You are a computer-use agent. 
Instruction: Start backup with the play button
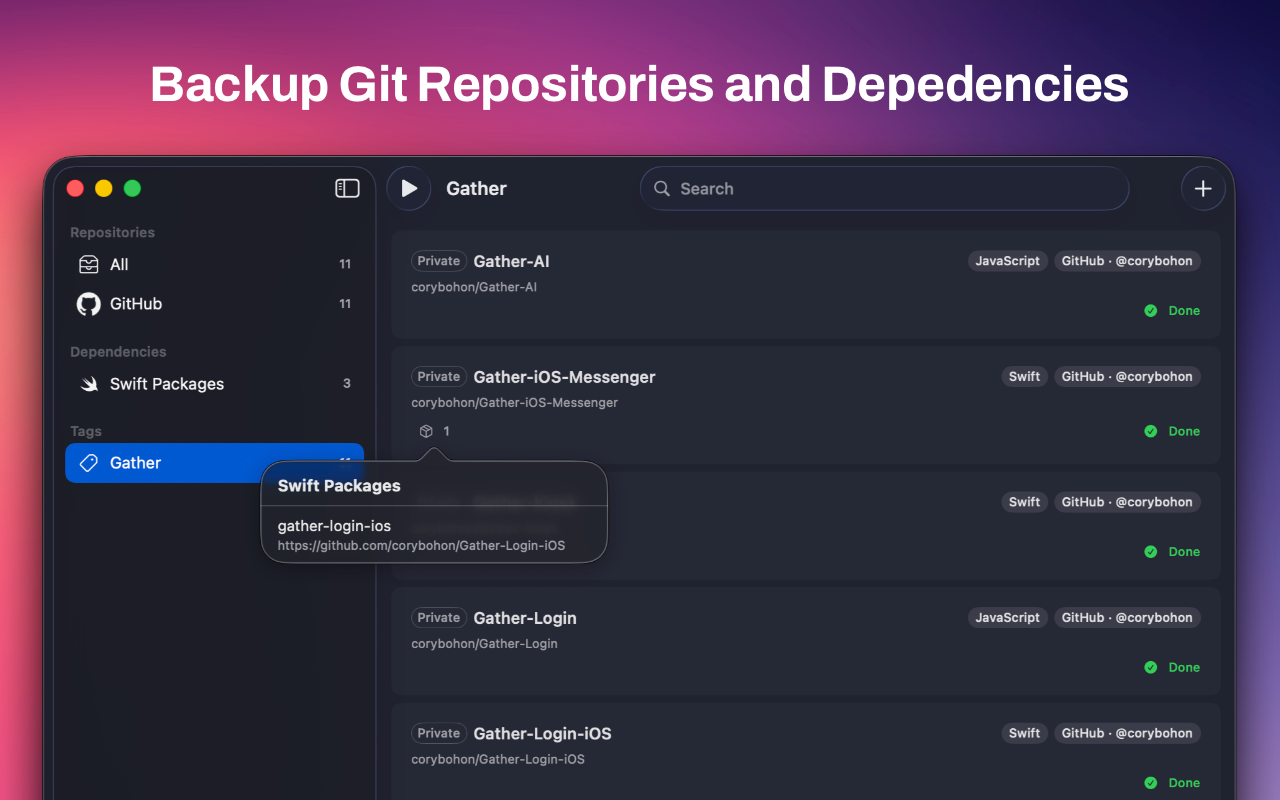[x=409, y=188]
